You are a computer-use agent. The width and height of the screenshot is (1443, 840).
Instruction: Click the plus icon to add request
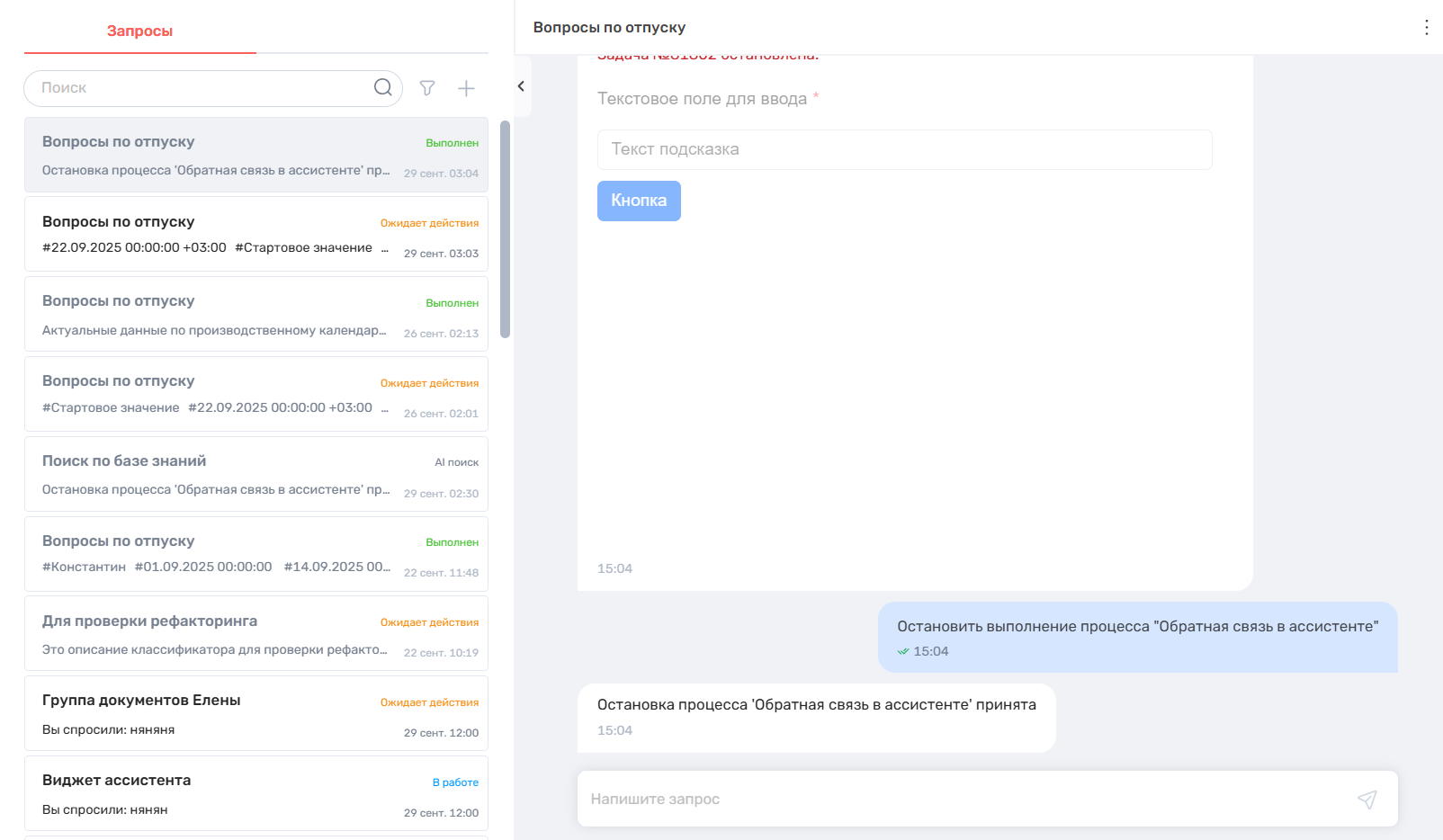coord(466,88)
